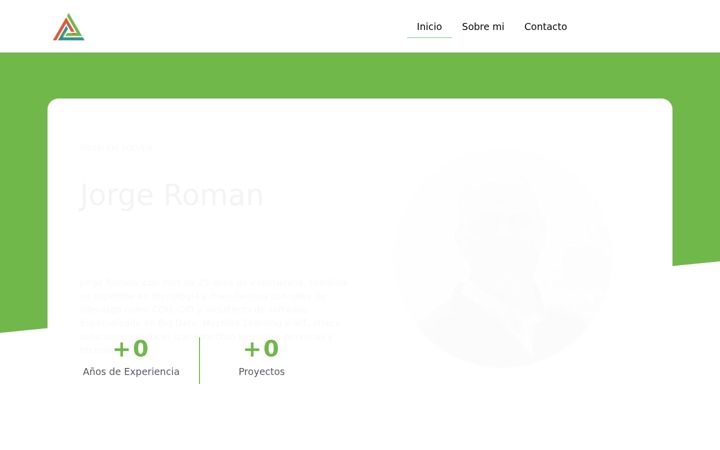The height and width of the screenshot is (450, 720).
Task: Open the Inicio navigation link
Action: (429, 27)
